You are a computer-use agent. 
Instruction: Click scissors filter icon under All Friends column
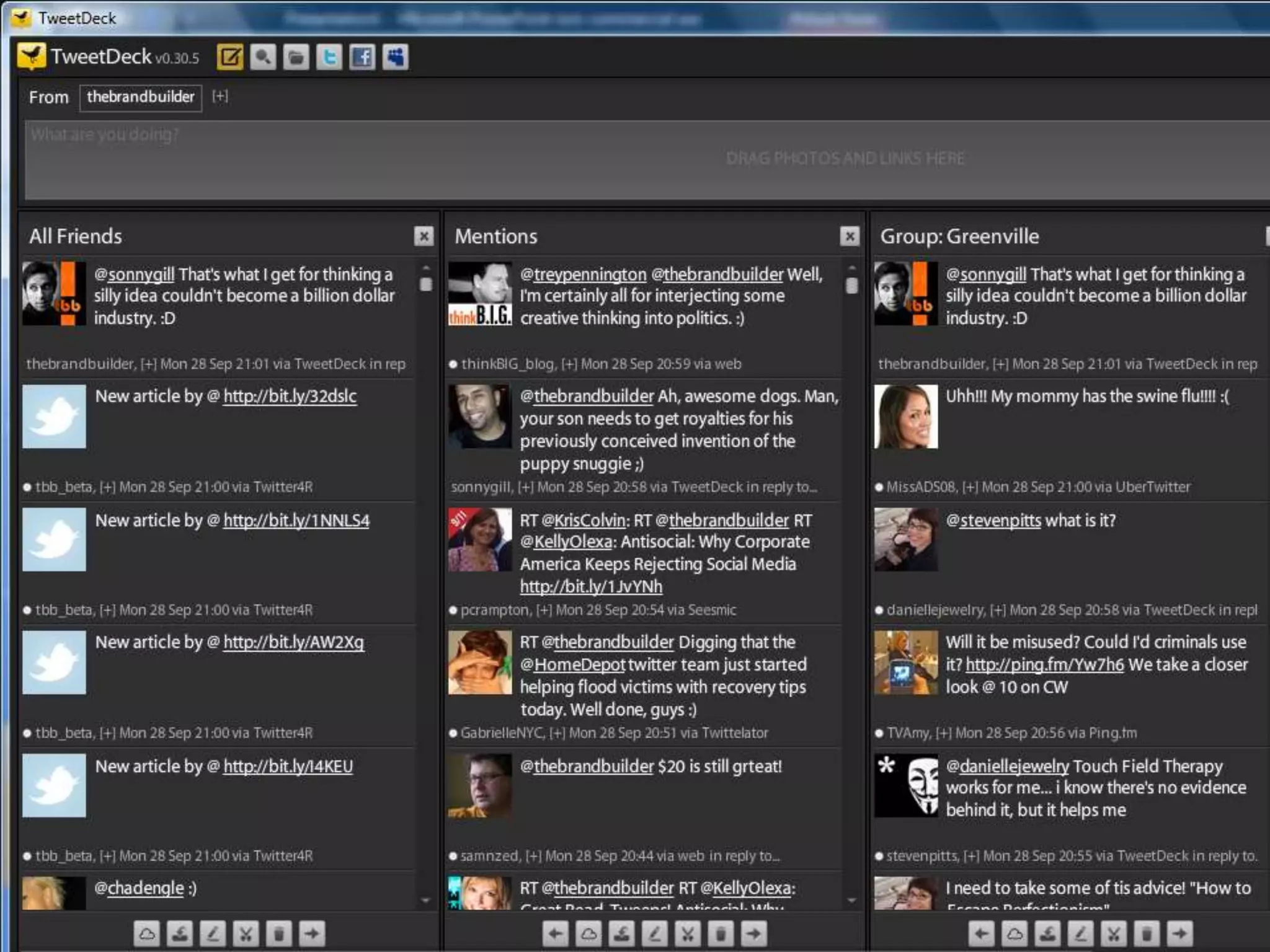click(x=246, y=933)
